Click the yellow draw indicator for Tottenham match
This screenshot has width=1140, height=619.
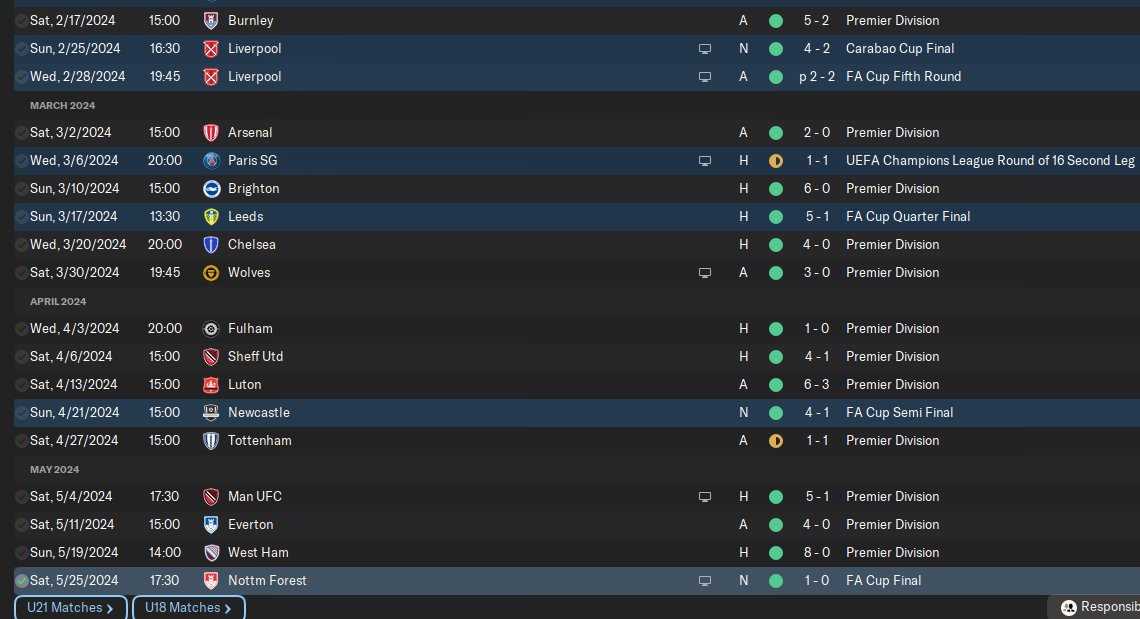775,440
